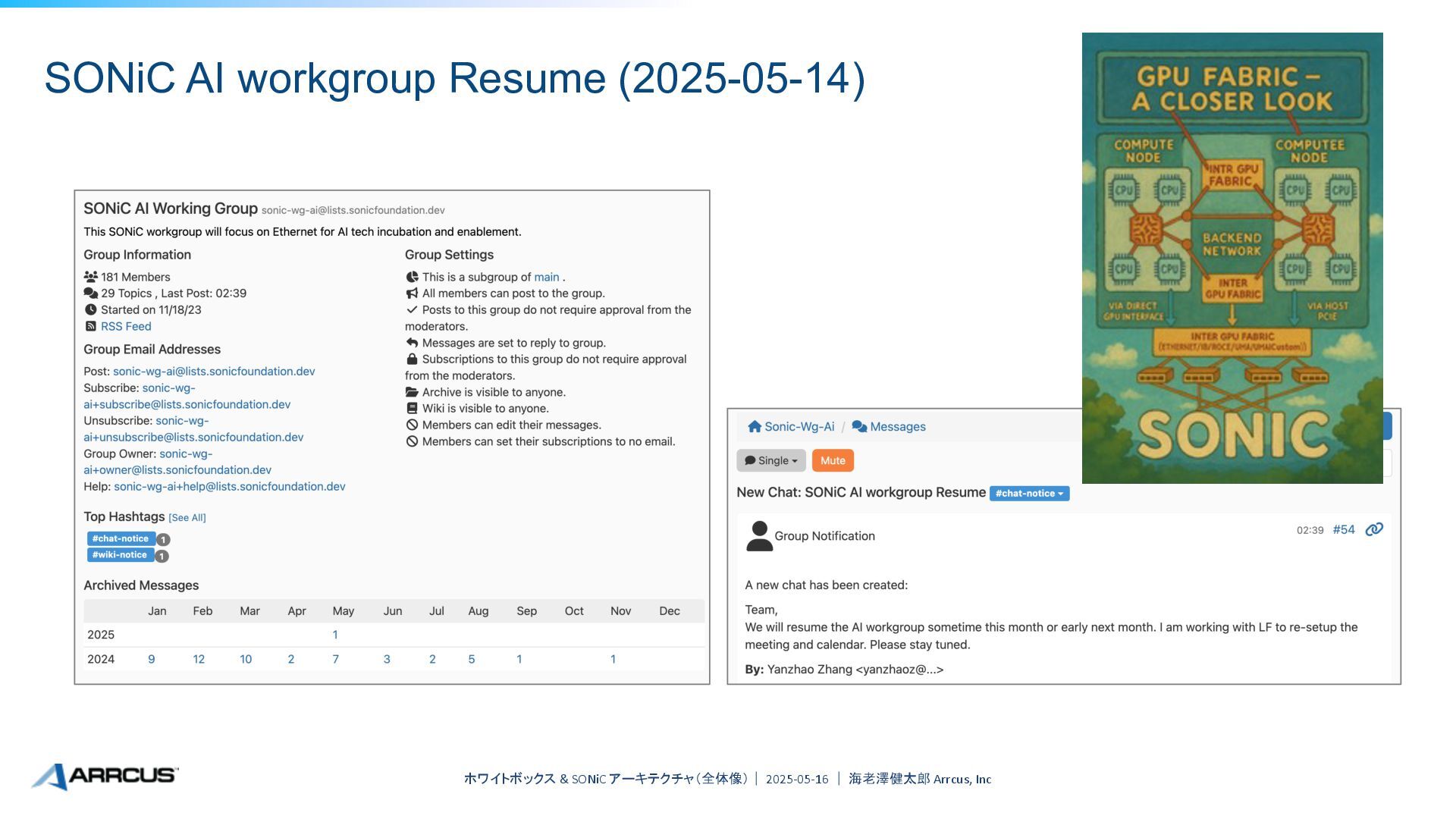Open the Messages breadcrumb tab
This screenshot has width=1456, height=819.
tap(898, 426)
